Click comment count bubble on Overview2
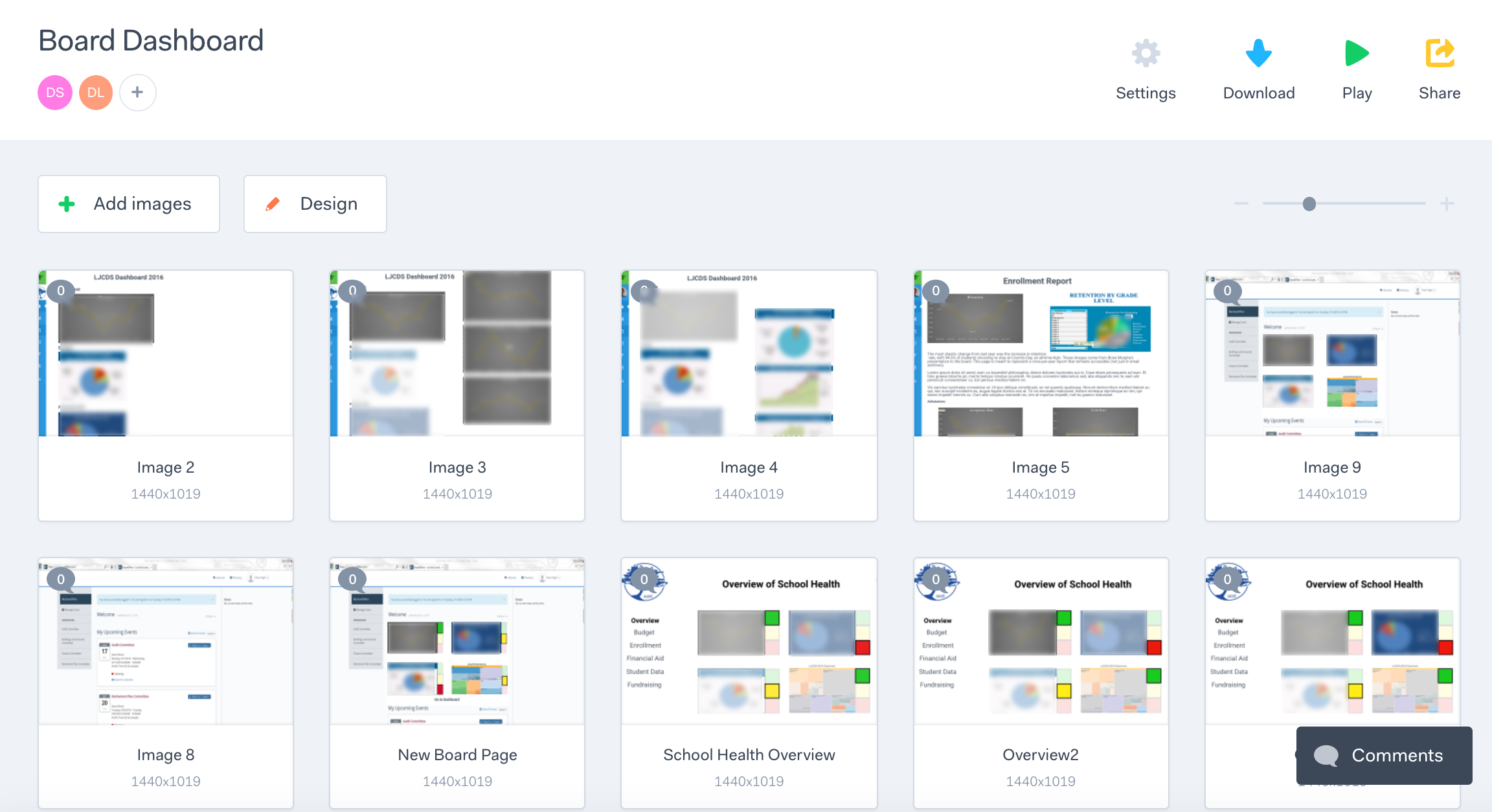Screen dimensions: 1492x812 coord(936,580)
